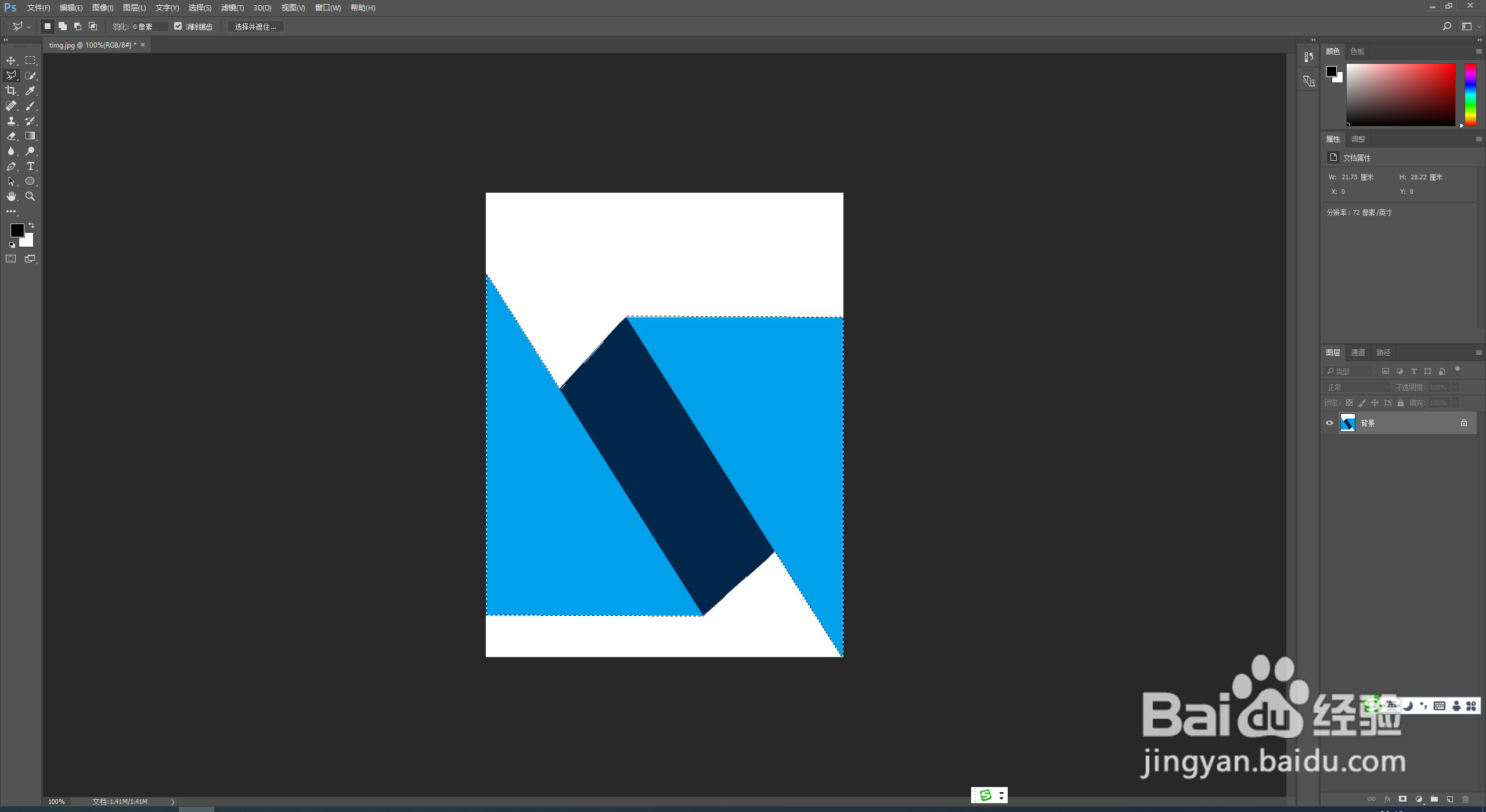The image size is (1486, 812).
Task: Switch to the 通道 channels tab
Action: 1358,352
